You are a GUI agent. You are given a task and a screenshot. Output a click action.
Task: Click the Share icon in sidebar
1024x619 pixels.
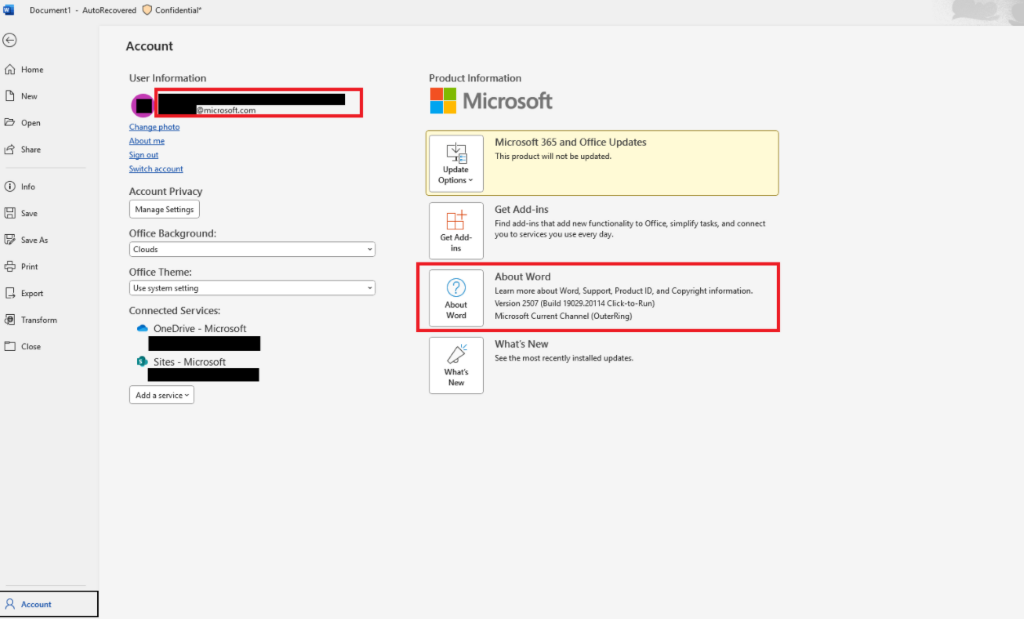point(10,149)
